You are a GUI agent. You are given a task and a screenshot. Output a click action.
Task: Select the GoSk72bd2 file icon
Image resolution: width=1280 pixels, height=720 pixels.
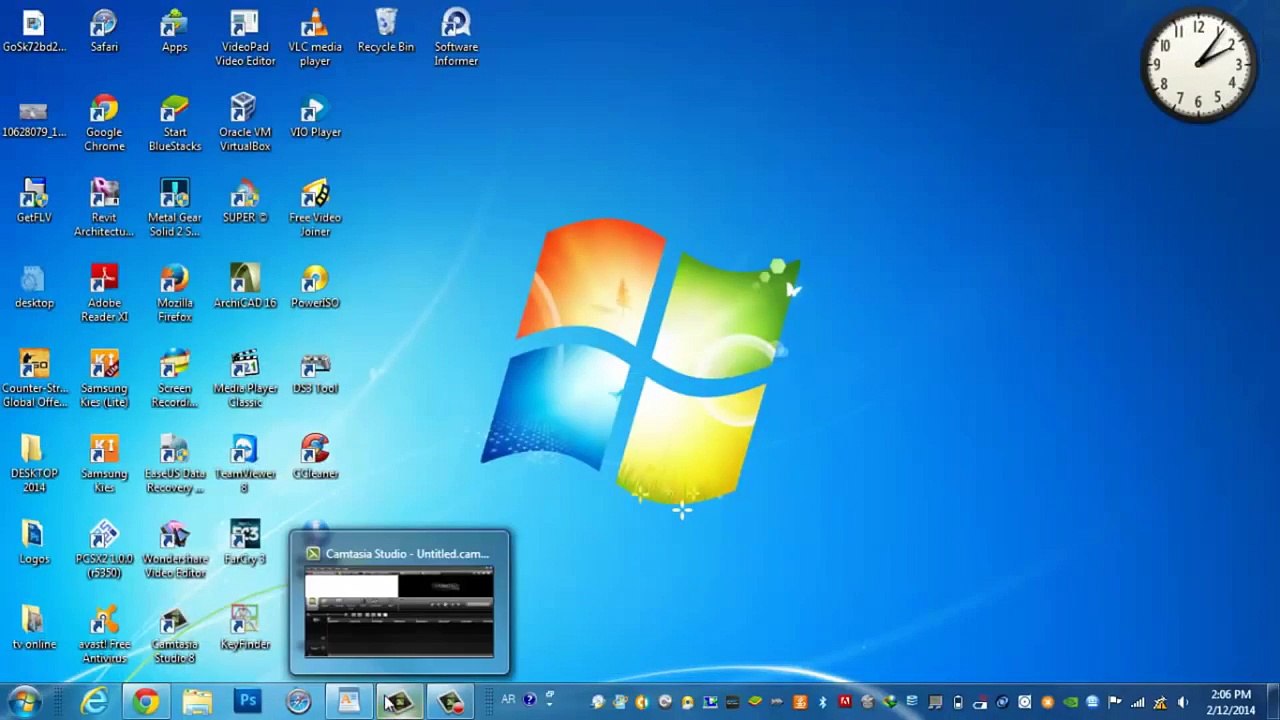tap(34, 31)
